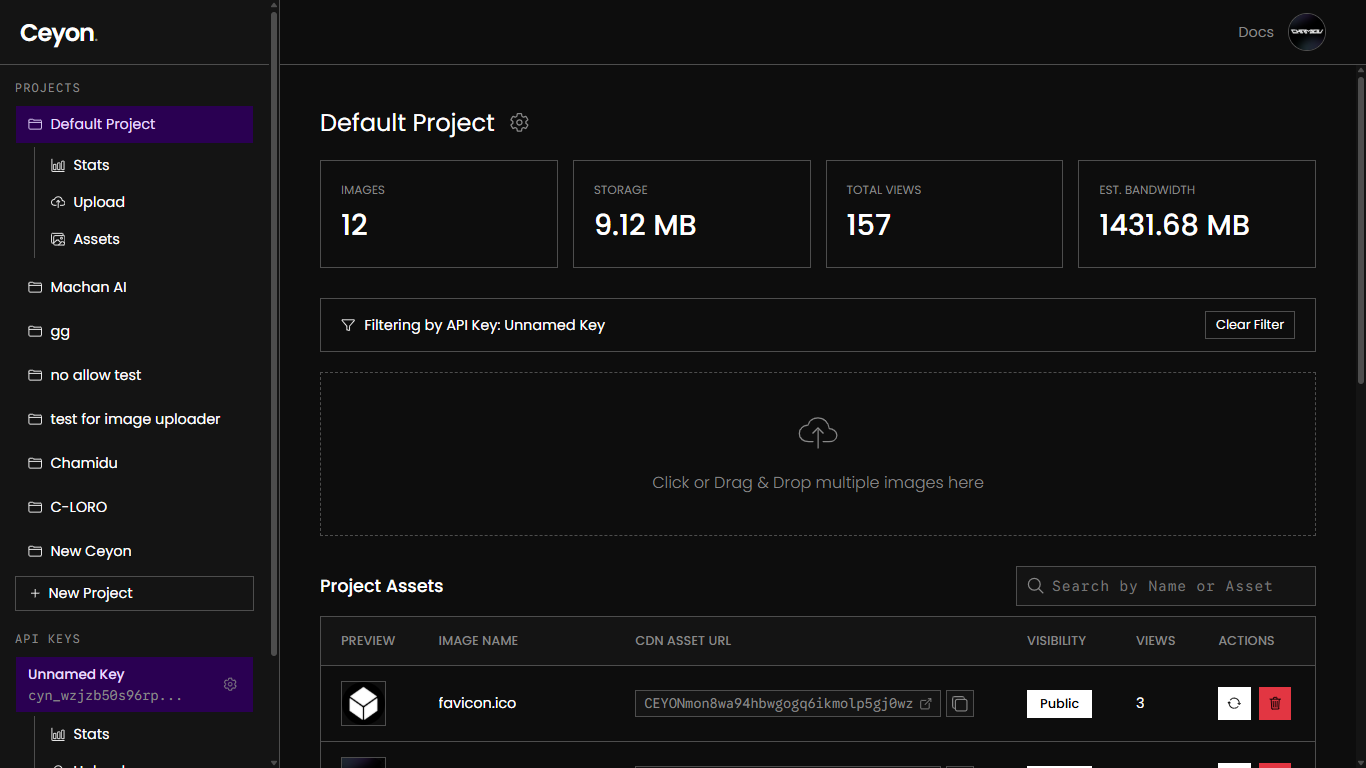The height and width of the screenshot is (768, 1366).
Task: Click the Total Views card
Action: (x=944, y=214)
